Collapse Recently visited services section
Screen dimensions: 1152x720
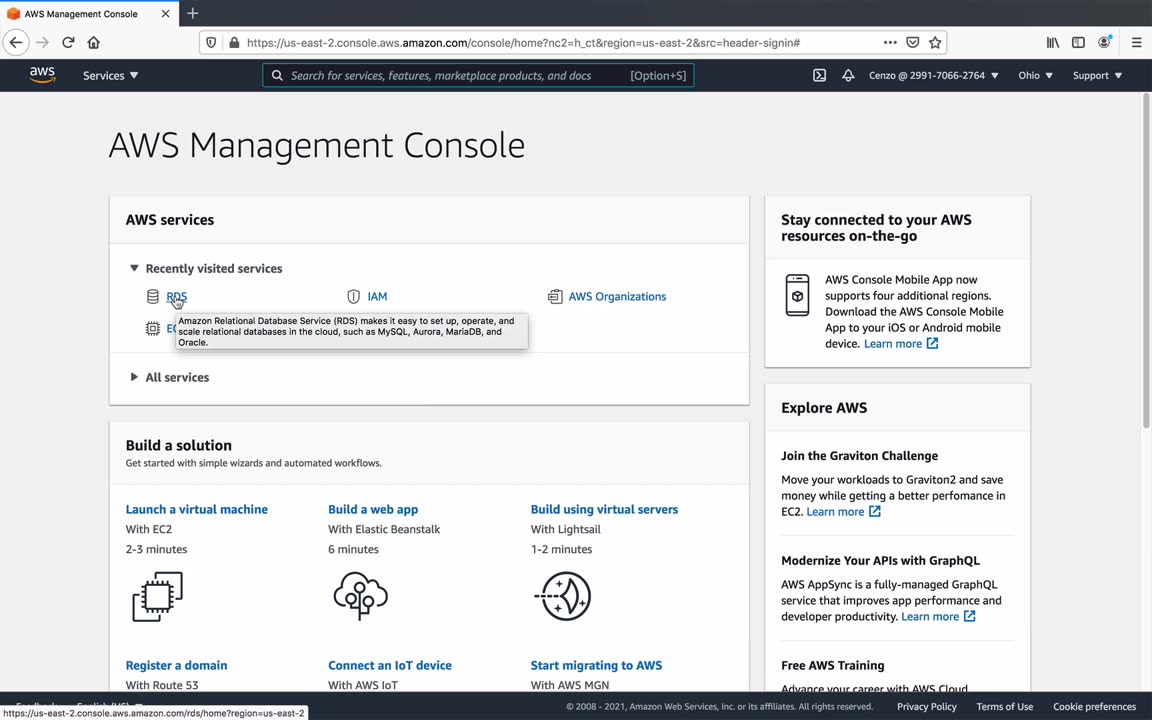(134, 268)
